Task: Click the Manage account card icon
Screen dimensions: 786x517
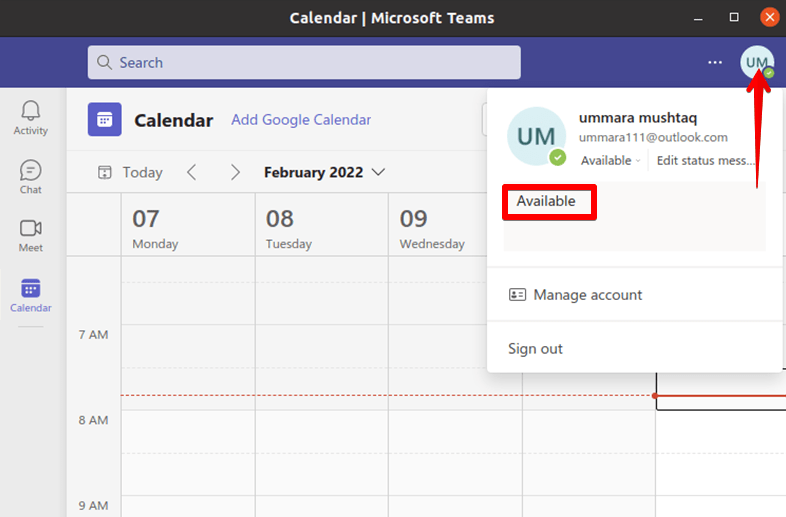Action: coord(517,294)
